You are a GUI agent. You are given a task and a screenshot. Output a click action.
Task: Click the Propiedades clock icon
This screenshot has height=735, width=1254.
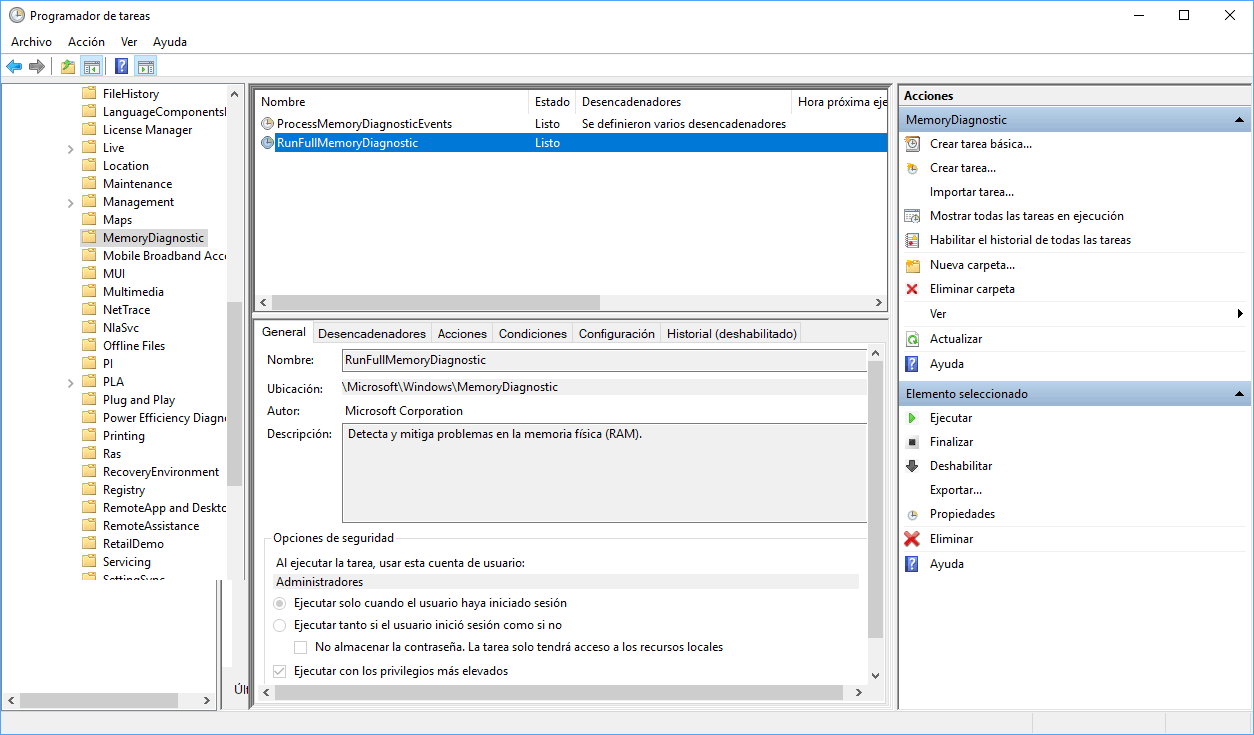[x=912, y=514]
